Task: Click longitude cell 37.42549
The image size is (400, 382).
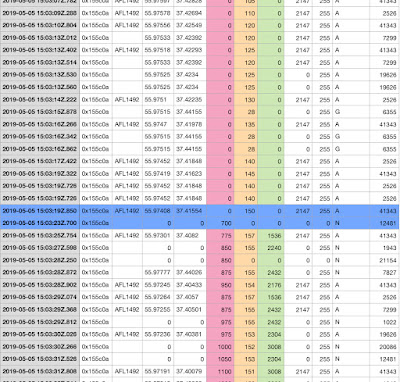Action: (x=189, y=25)
